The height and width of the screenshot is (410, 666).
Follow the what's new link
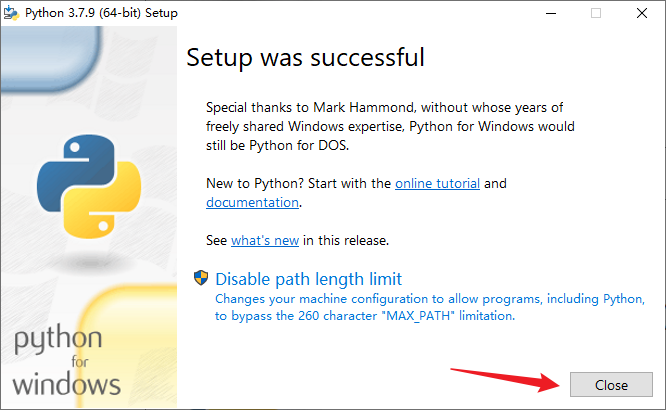[x=265, y=240]
